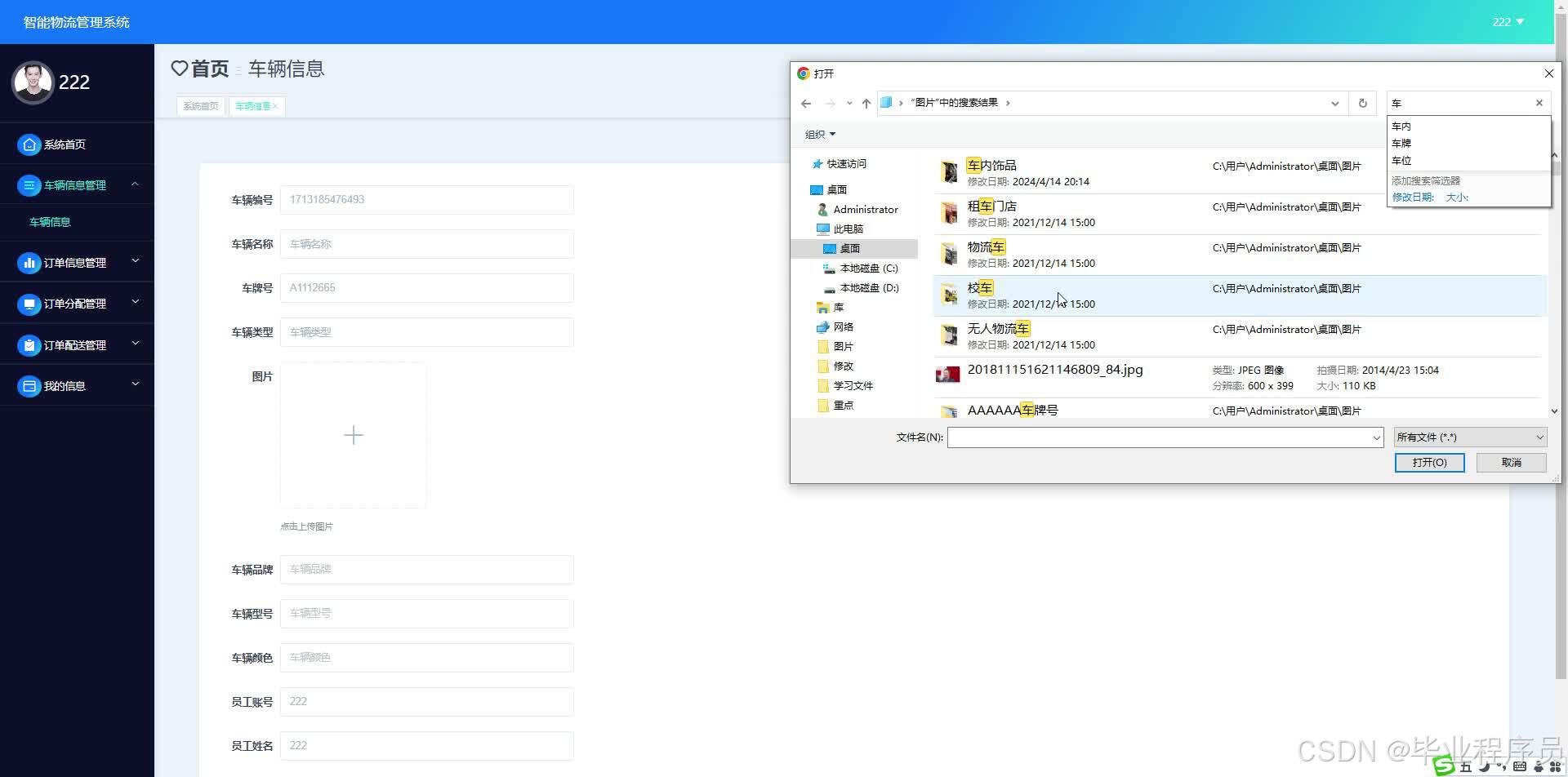Click the 订单配送管理 clipboard icon
This screenshot has width=1568, height=777.
[x=29, y=345]
